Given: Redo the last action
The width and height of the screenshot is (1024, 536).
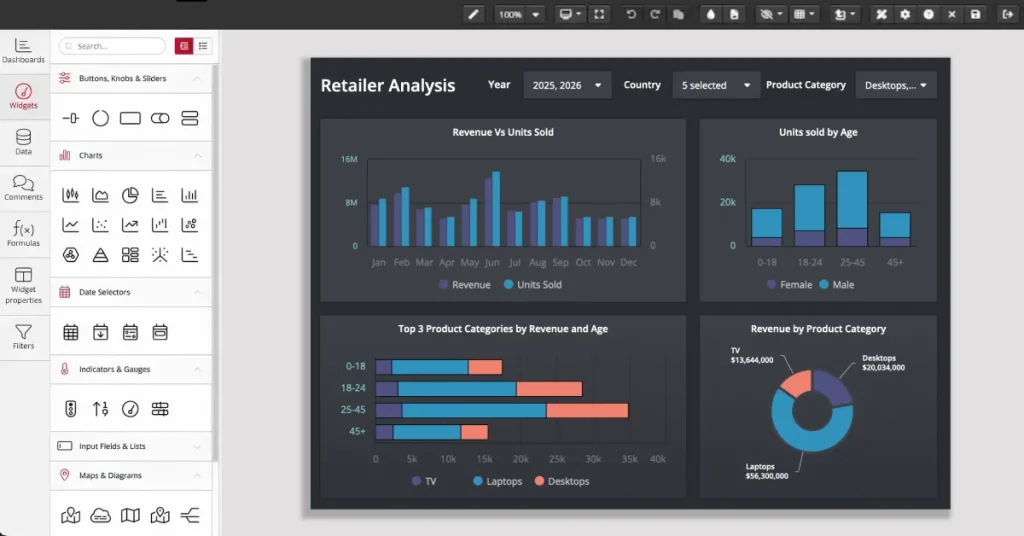Looking at the screenshot, I should [654, 14].
